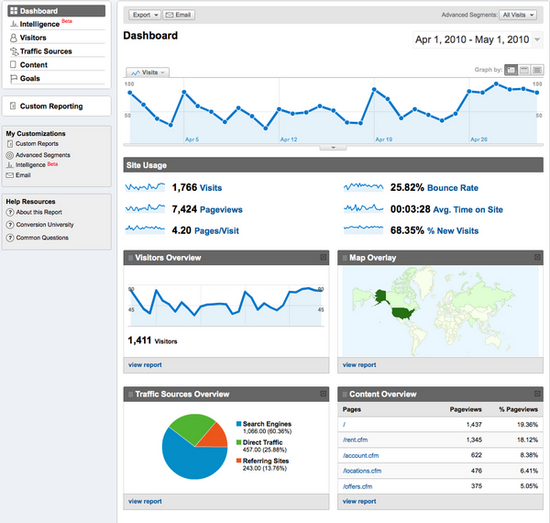
Task: Click help icon beside About this Report
Action: 10,212
